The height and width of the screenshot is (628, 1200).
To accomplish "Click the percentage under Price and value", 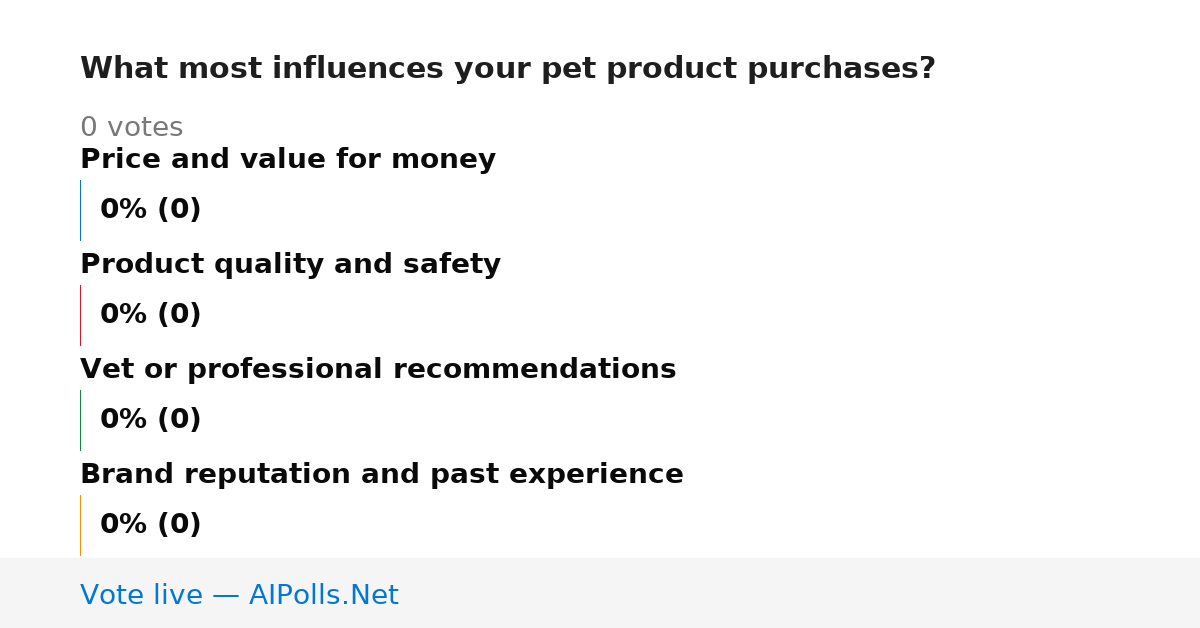I will tap(150, 210).
